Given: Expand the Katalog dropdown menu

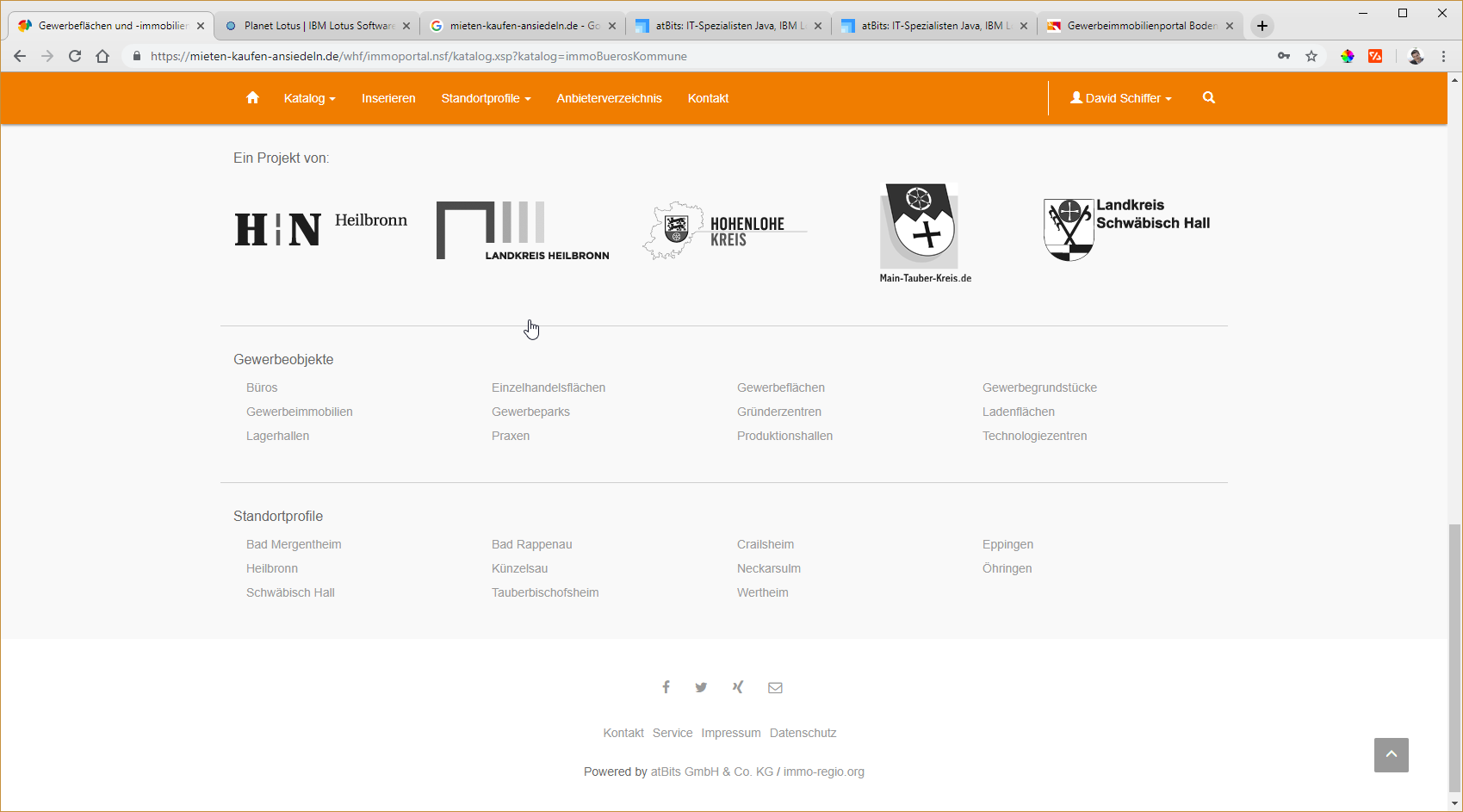Looking at the screenshot, I should point(309,98).
